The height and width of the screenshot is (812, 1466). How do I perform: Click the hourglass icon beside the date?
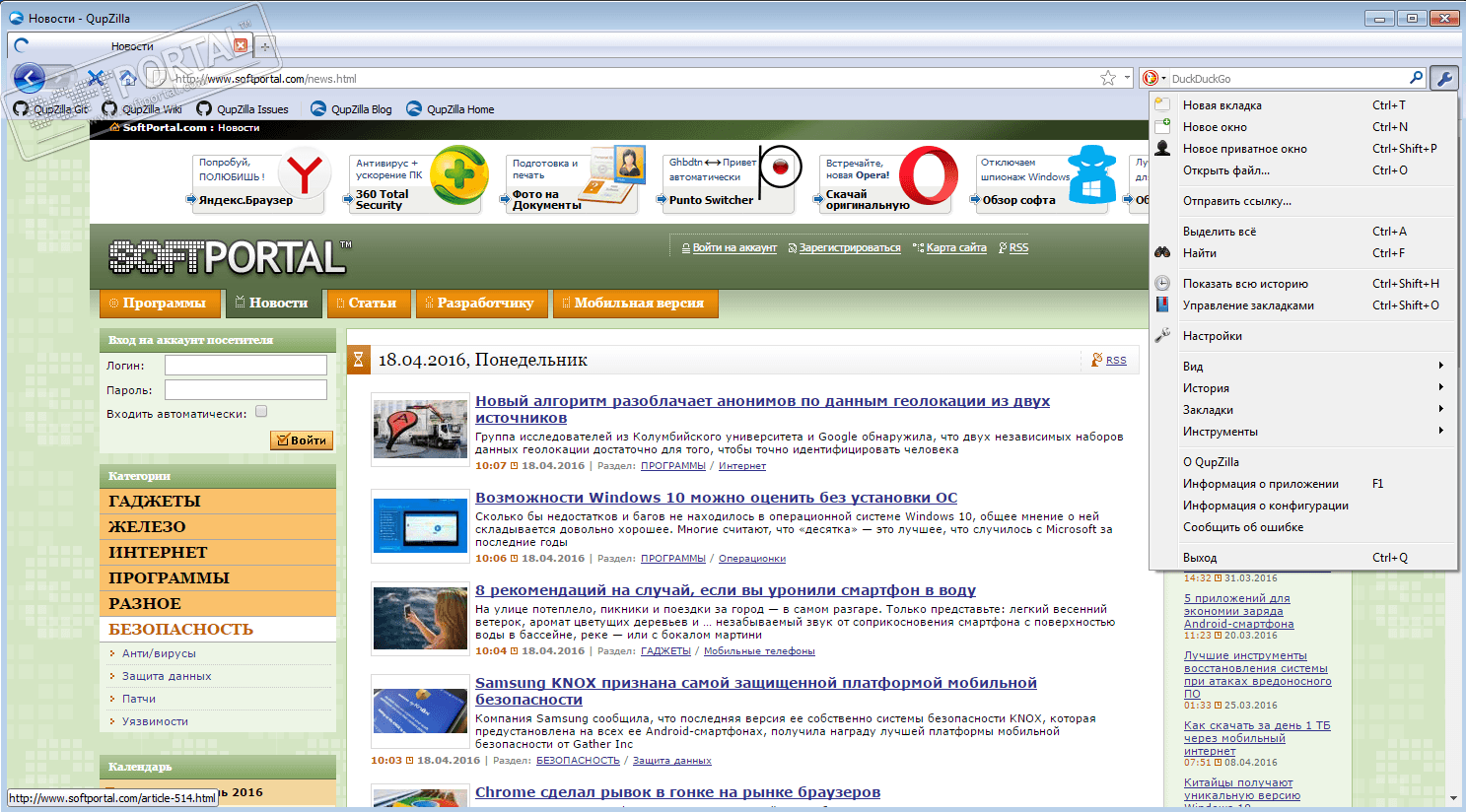(358, 360)
